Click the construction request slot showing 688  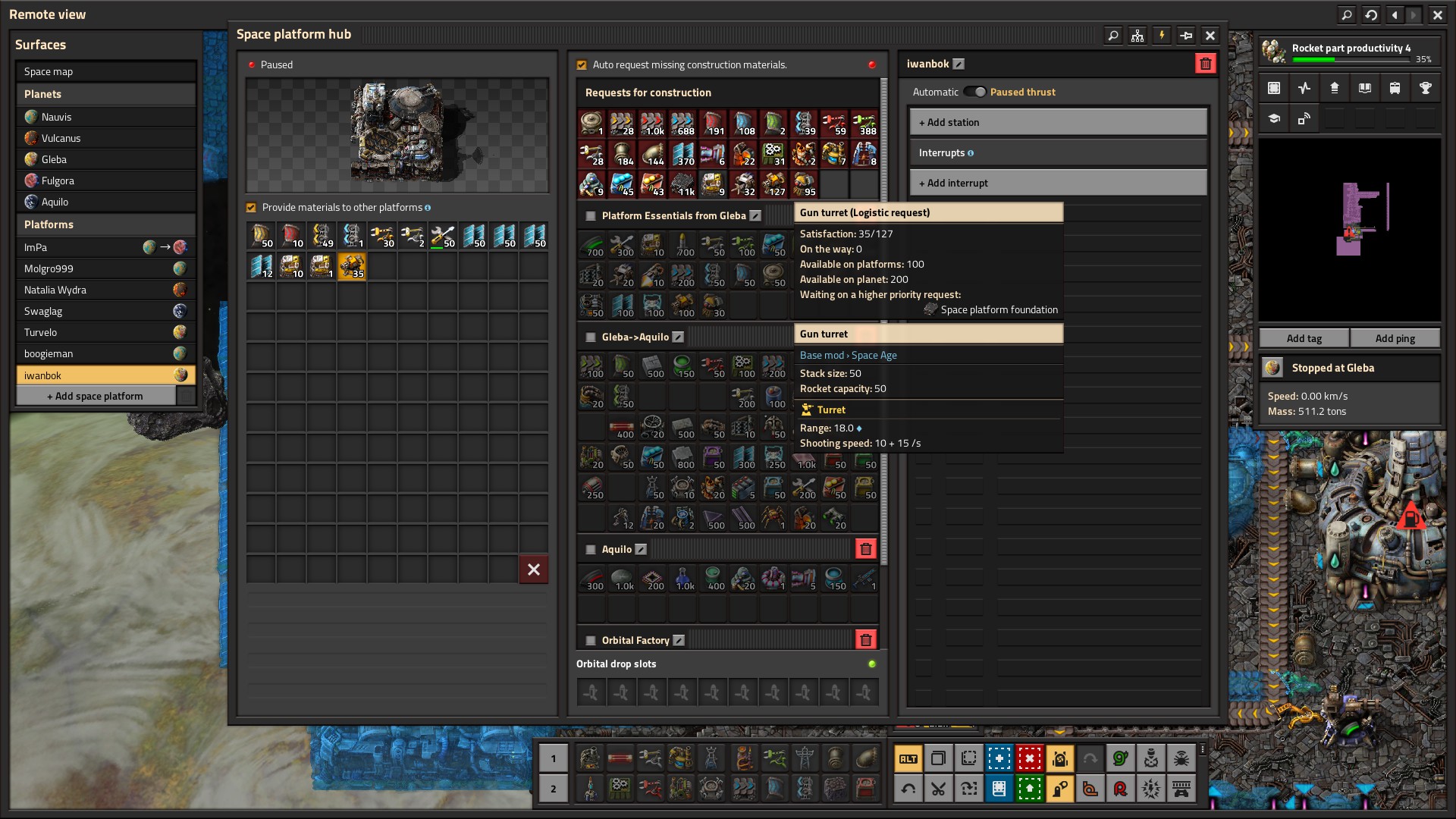(682, 124)
